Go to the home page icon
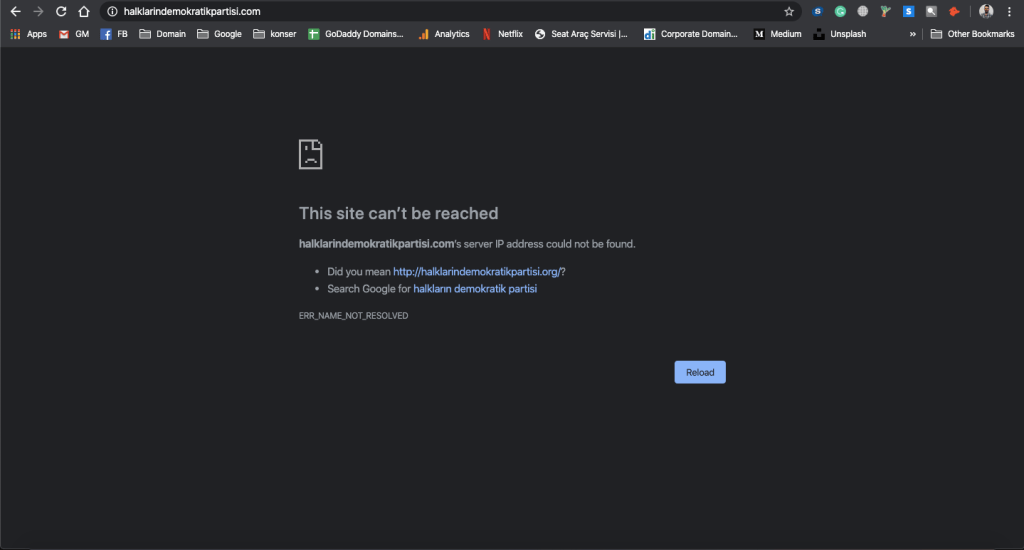Viewport: 1024px width, 550px height. pyautogui.click(x=84, y=12)
